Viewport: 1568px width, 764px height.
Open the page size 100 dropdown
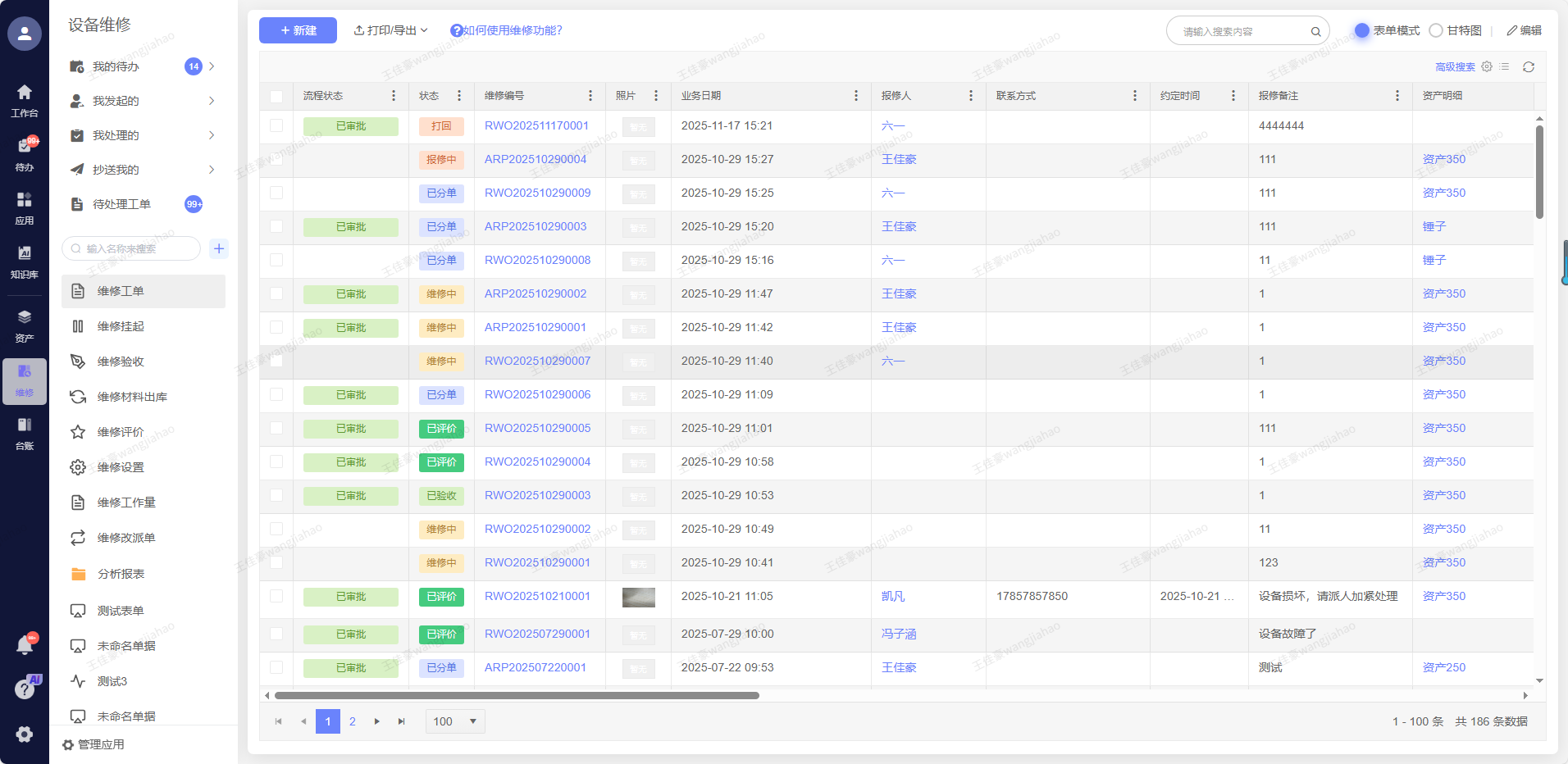(x=455, y=721)
